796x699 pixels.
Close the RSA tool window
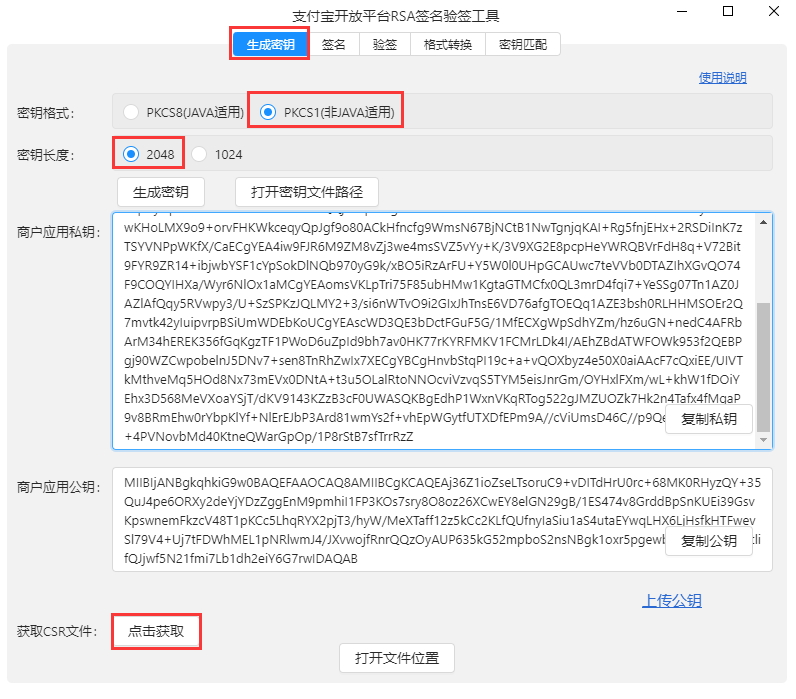coord(774,11)
